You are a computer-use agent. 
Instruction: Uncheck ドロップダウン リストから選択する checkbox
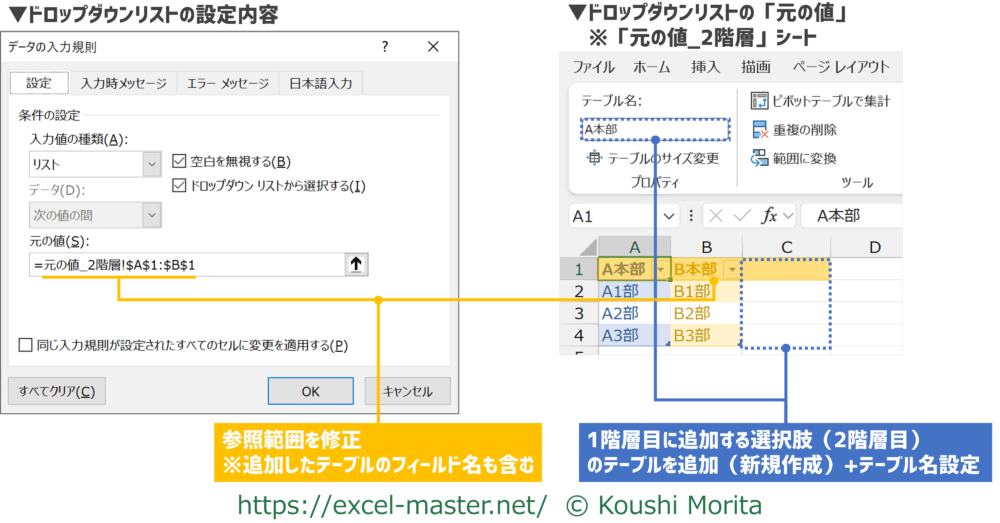coord(180,185)
